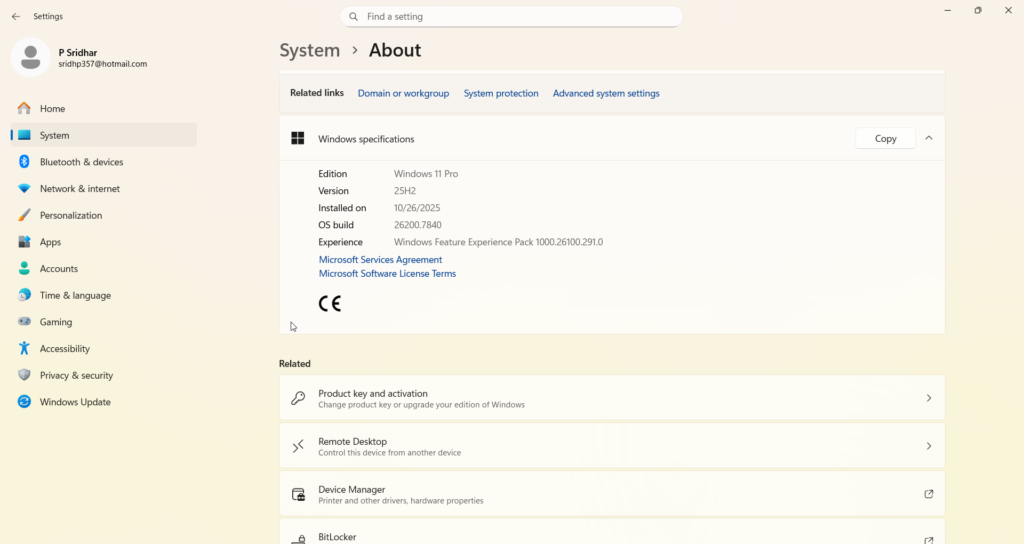
Task: Collapse the Windows specifications section
Action: point(929,138)
